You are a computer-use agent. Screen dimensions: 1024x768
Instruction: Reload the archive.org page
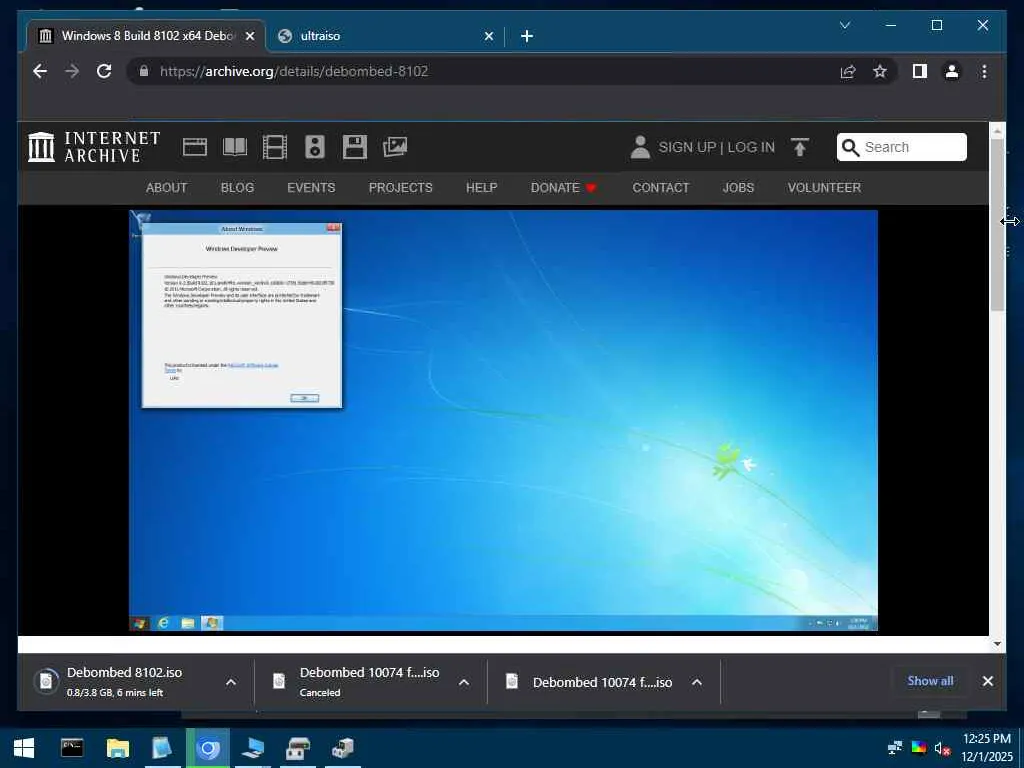coord(104,71)
